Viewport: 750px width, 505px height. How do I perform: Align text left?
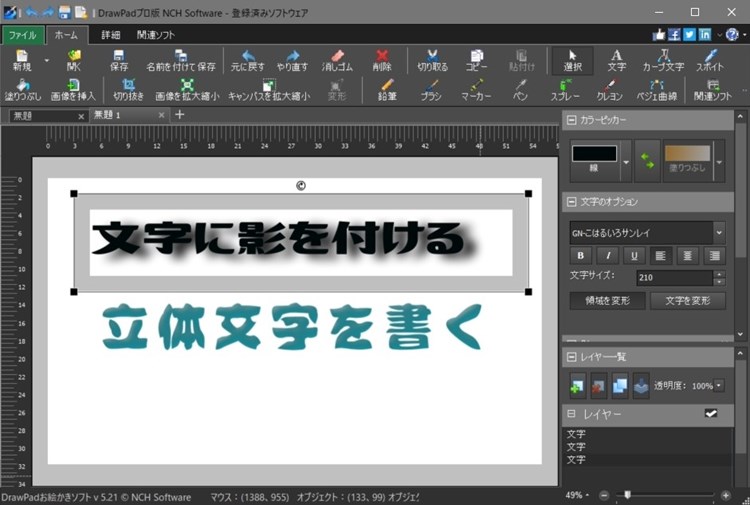point(661,256)
